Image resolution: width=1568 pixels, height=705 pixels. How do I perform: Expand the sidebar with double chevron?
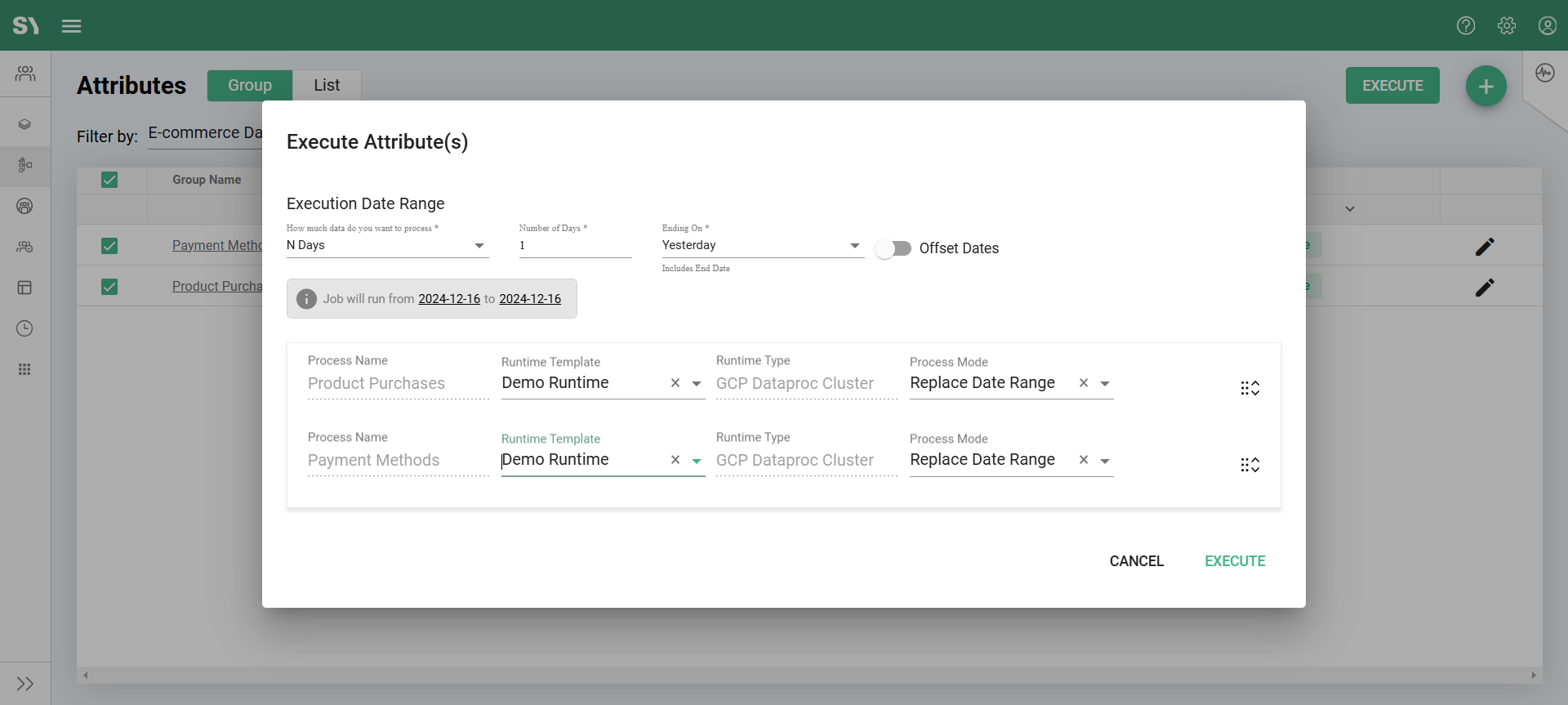pyautogui.click(x=24, y=684)
